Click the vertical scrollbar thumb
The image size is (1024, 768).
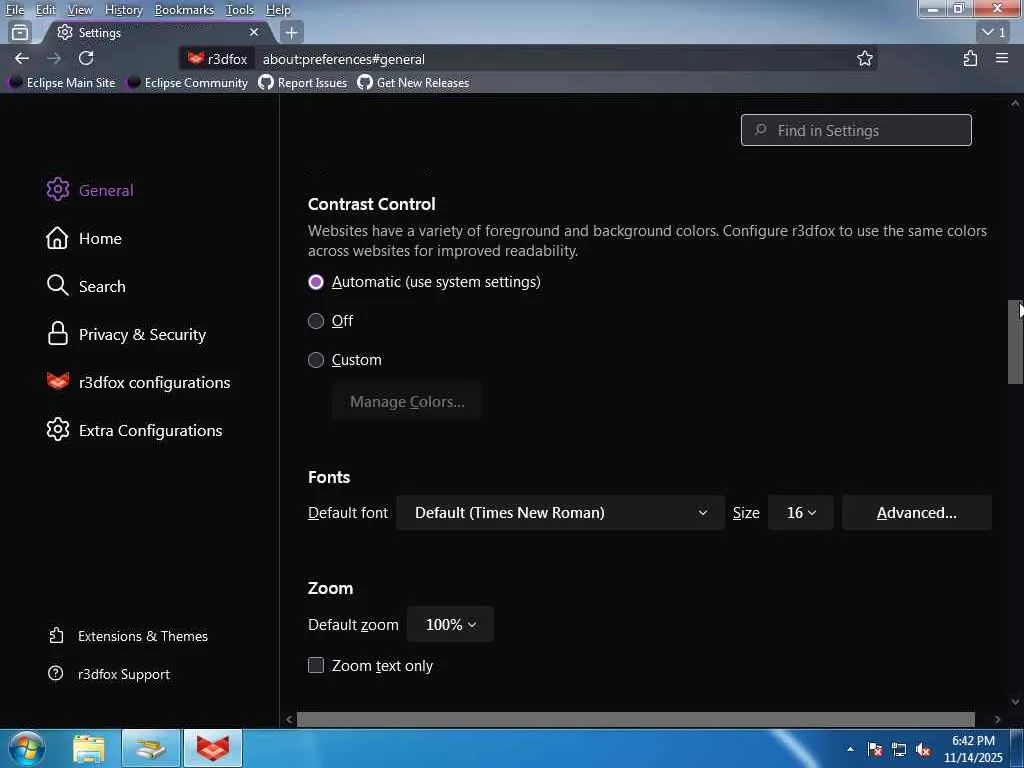[x=1015, y=342]
